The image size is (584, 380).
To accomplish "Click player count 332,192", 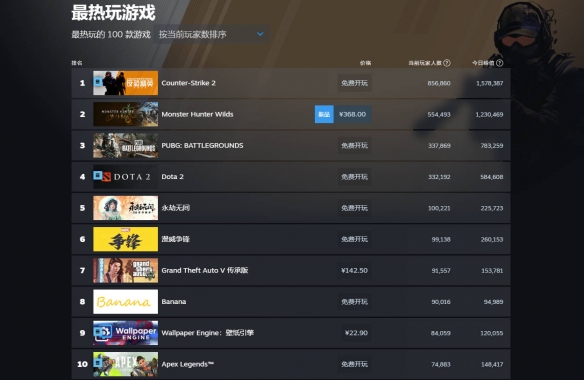I will pos(439,177).
